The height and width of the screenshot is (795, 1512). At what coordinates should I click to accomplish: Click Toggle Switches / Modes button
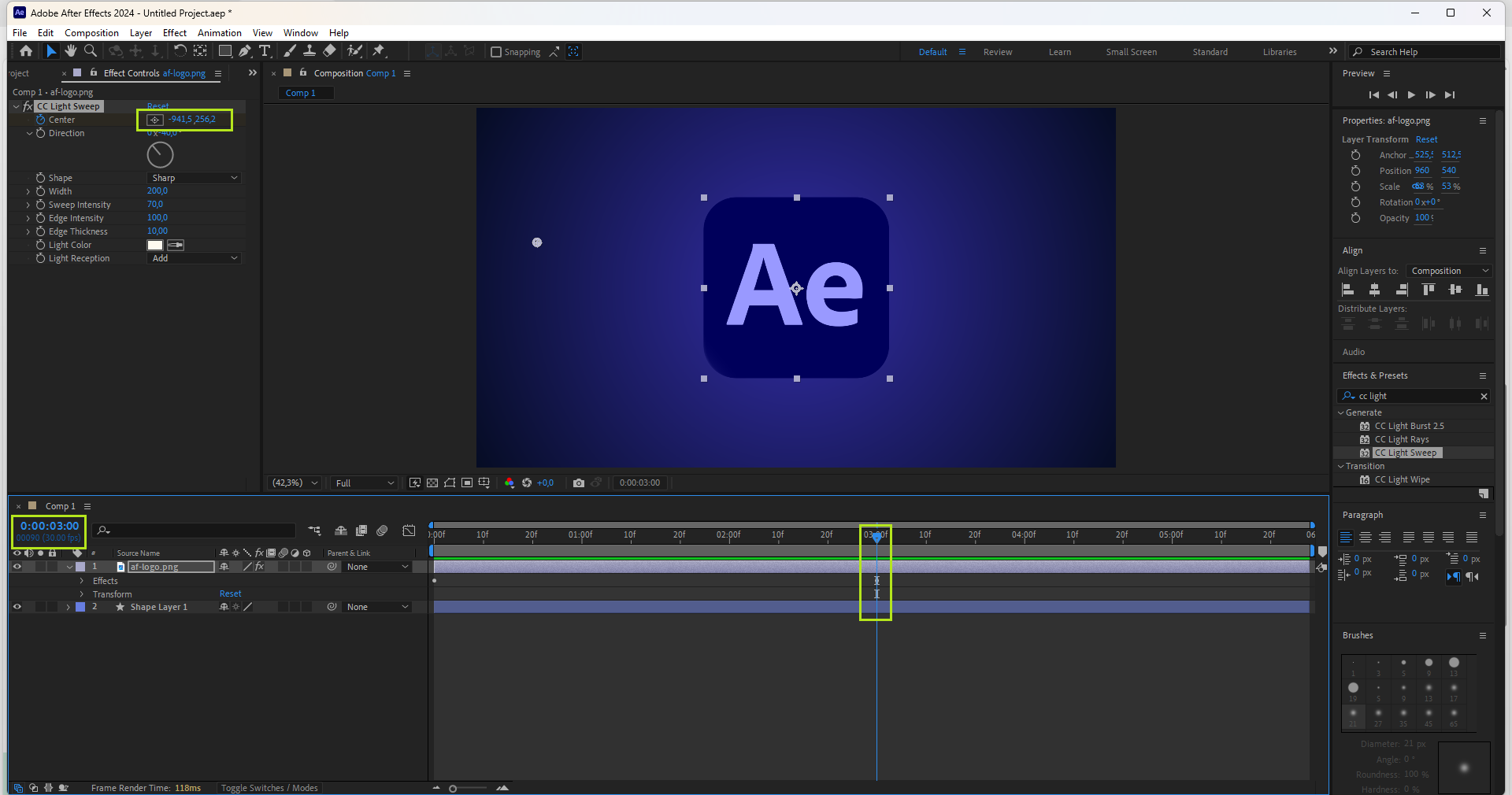[269, 788]
